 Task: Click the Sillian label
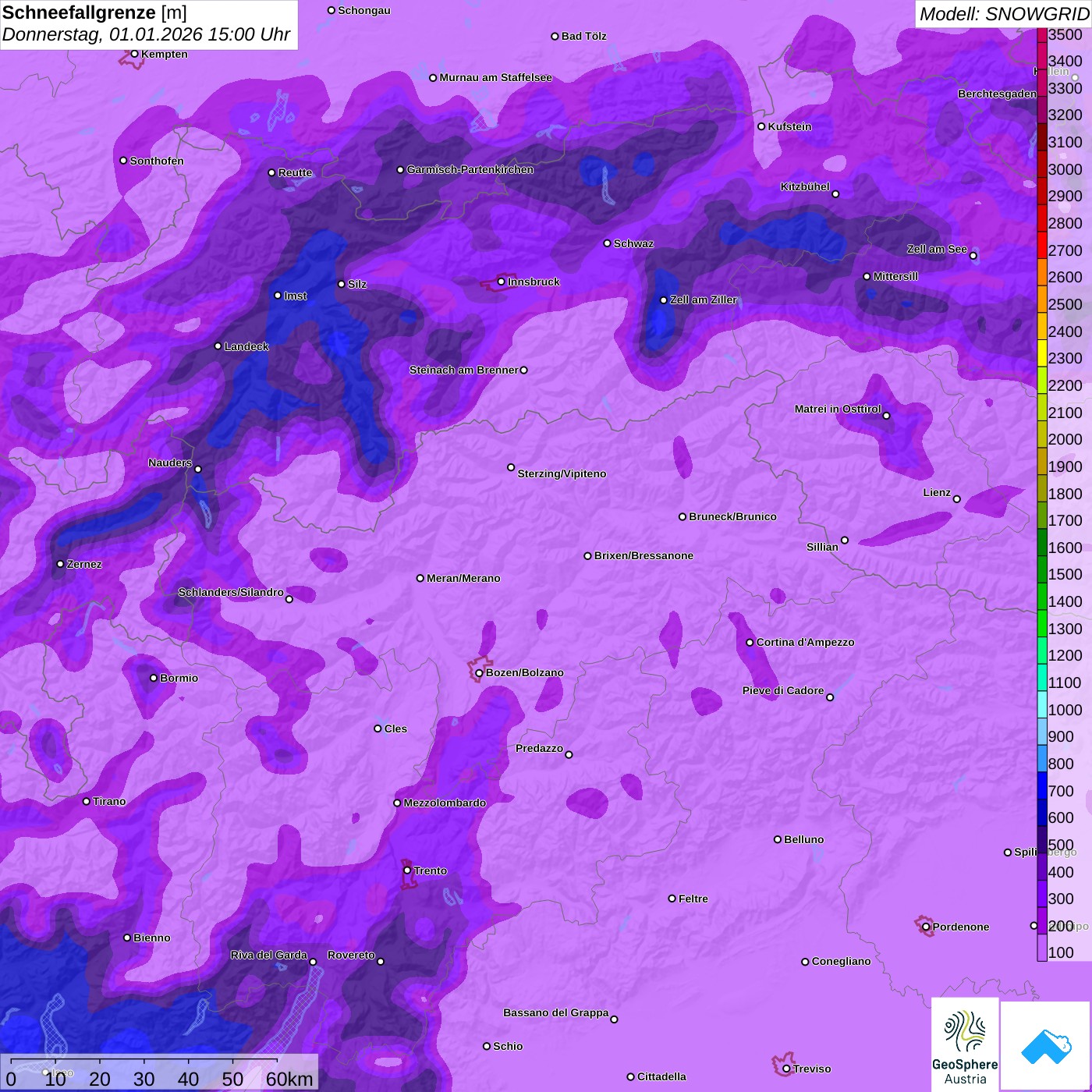[823, 547]
